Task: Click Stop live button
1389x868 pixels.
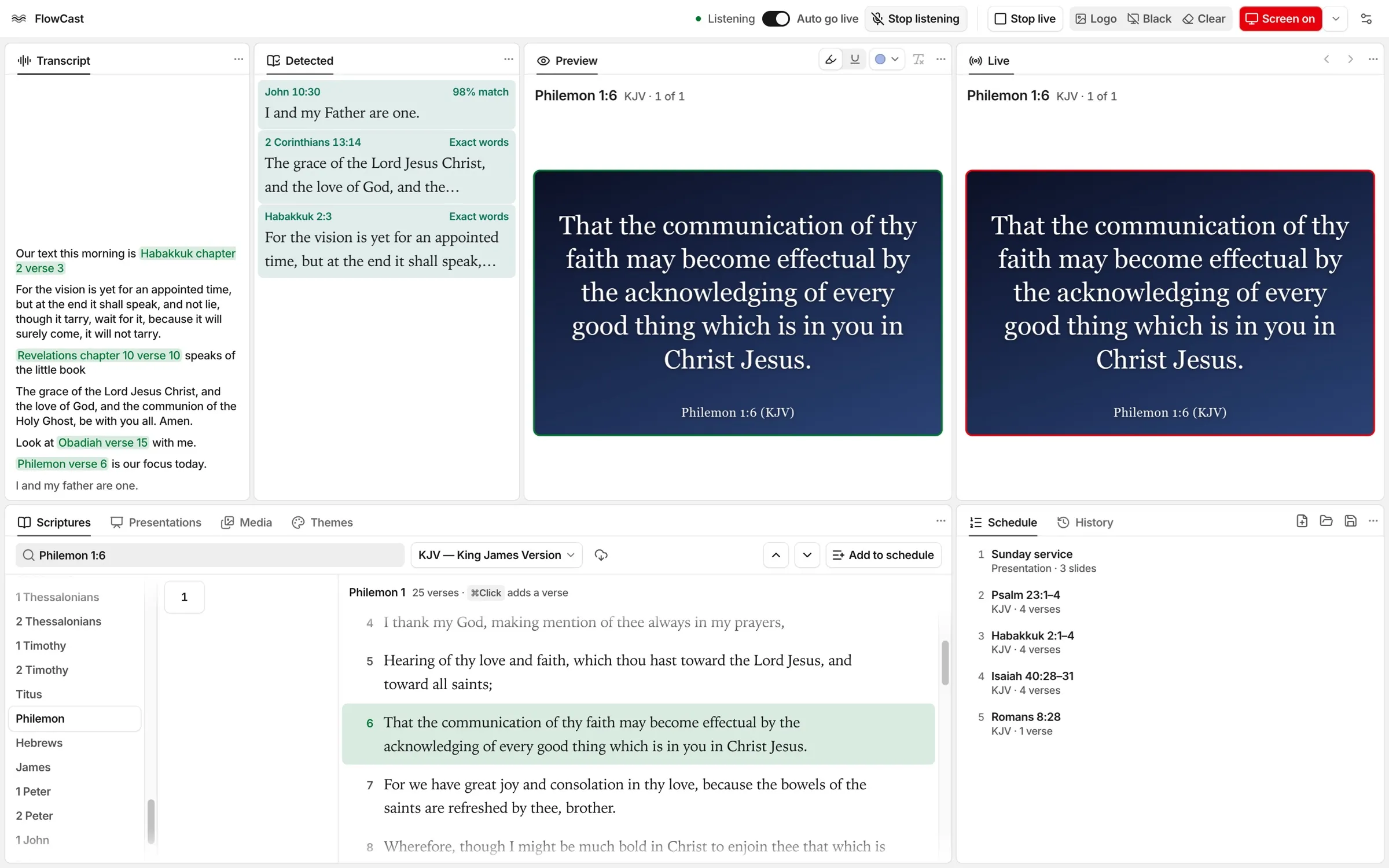Action: 1025,19
